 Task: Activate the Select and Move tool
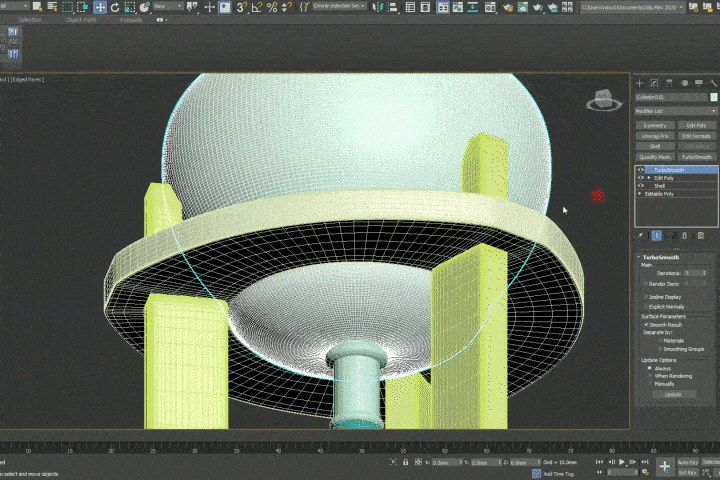coord(100,7)
